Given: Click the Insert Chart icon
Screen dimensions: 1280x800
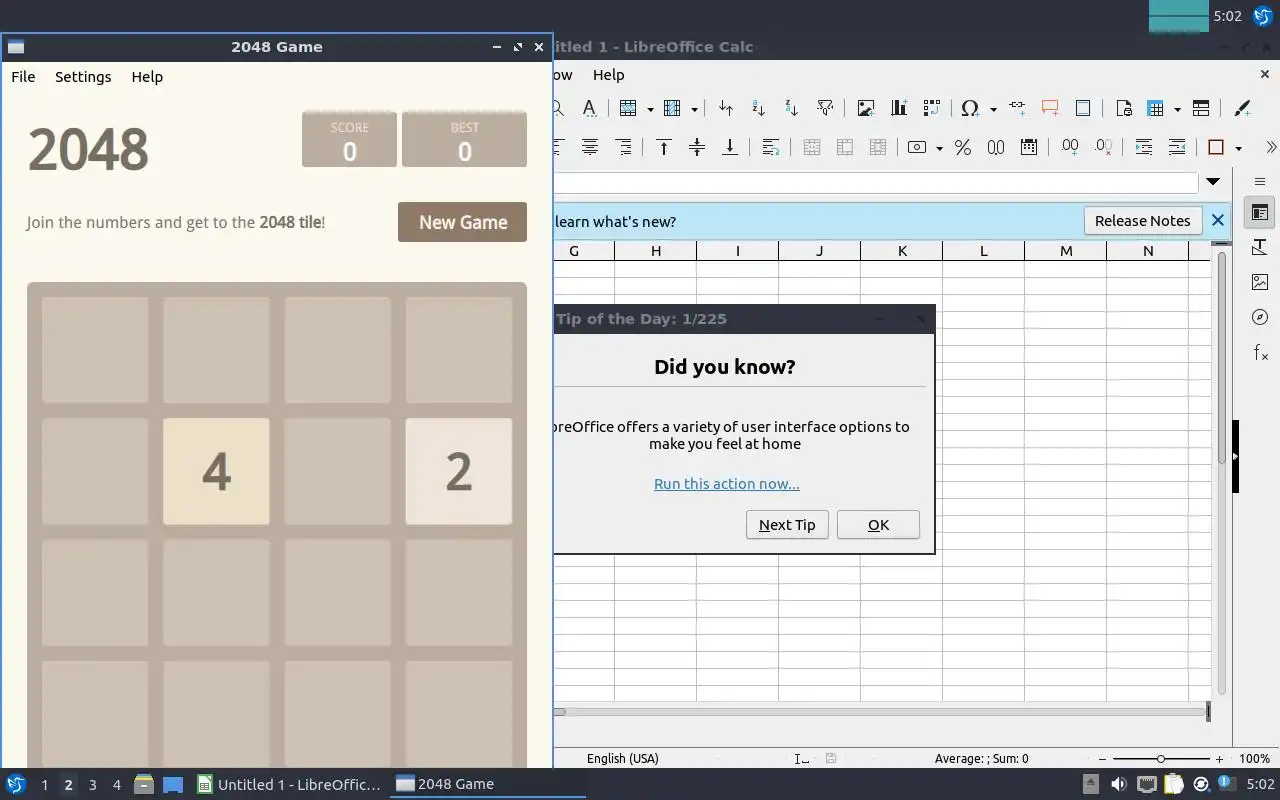Looking at the screenshot, I should (899, 108).
